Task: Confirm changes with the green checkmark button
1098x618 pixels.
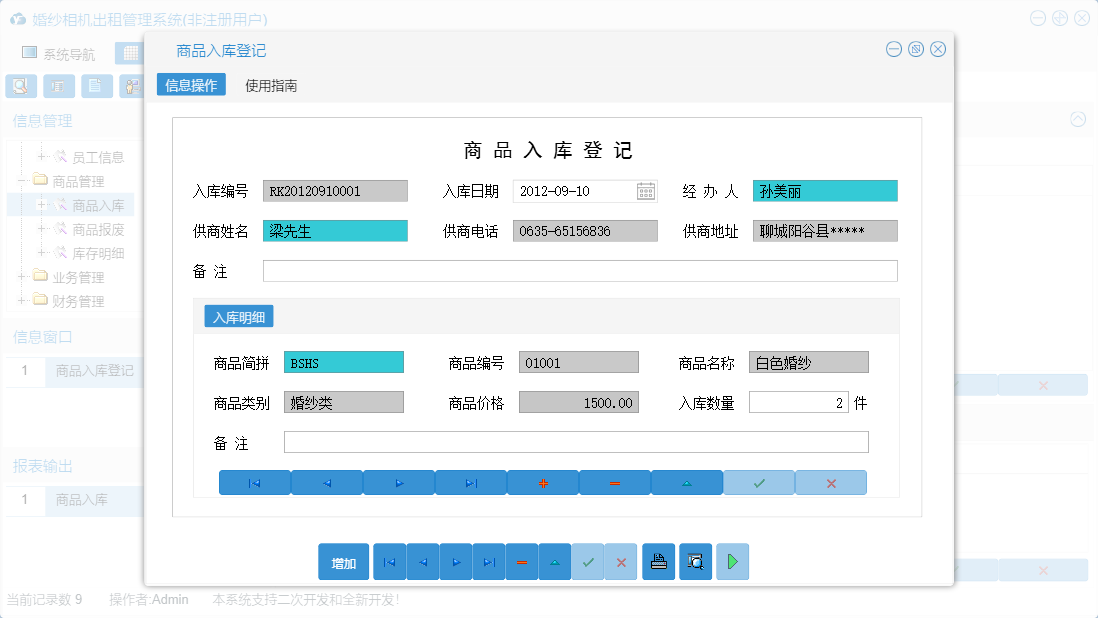Action: [x=588, y=561]
